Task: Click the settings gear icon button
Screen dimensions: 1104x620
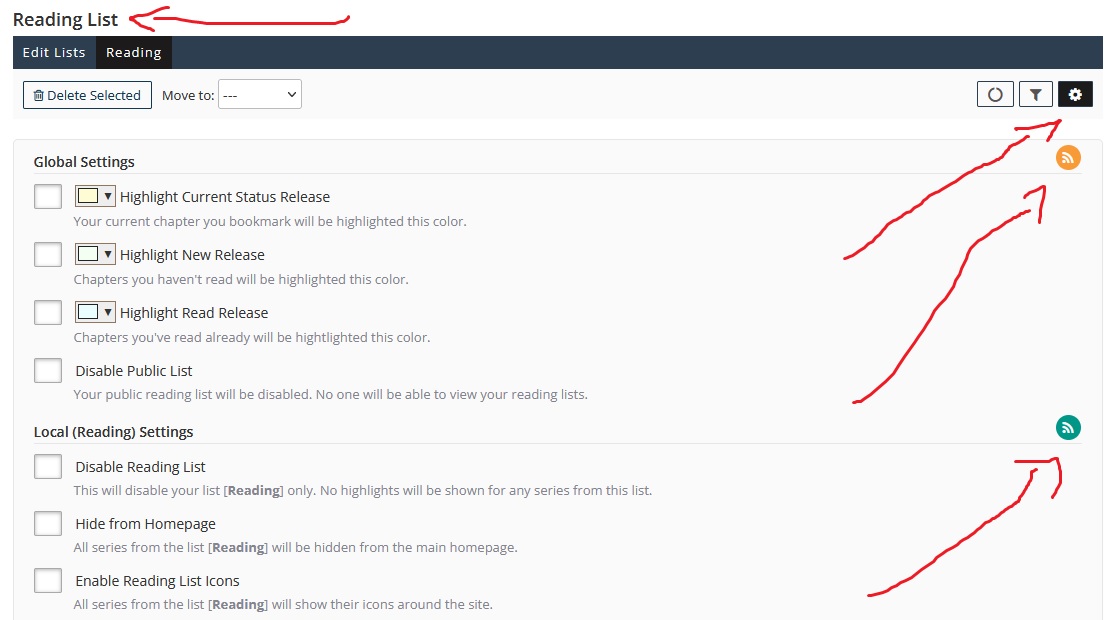Action: 1075,95
